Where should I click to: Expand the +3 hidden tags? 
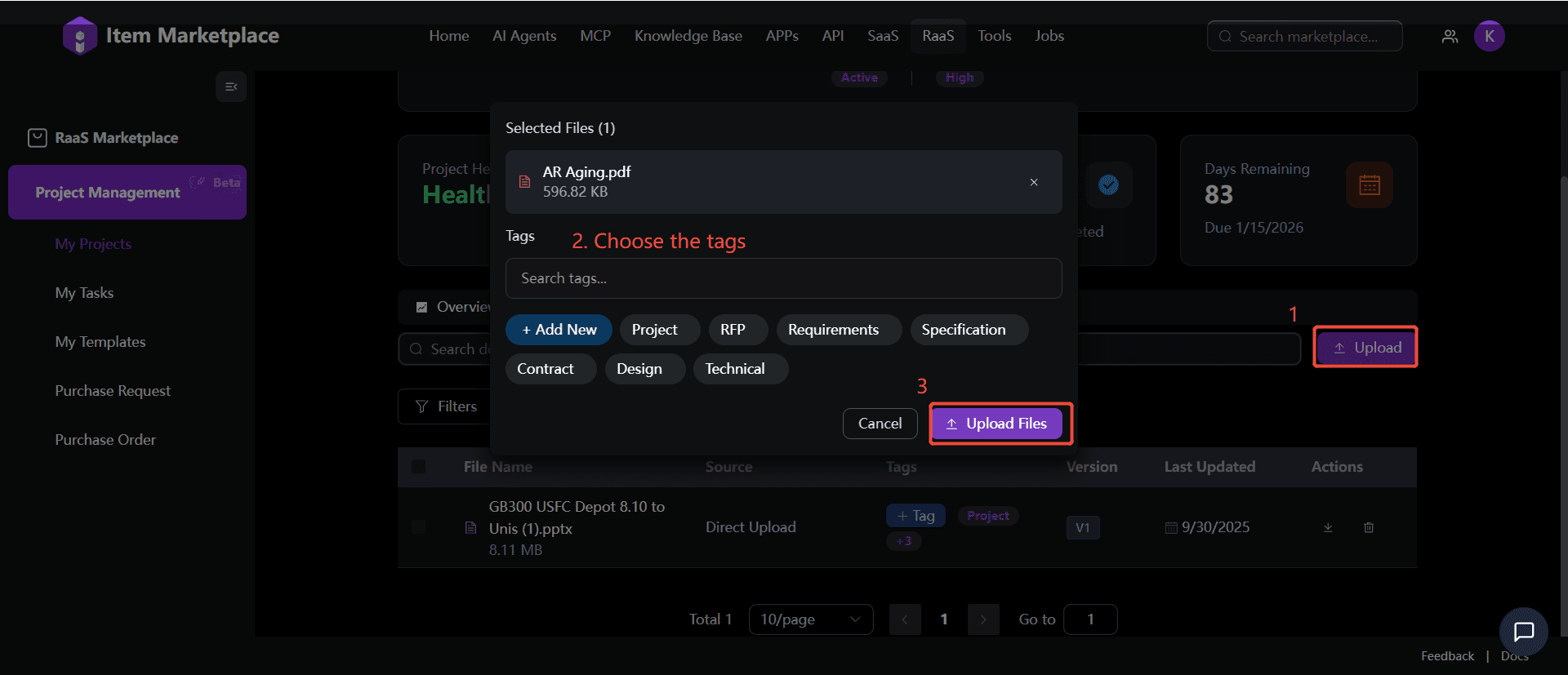point(904,541)
